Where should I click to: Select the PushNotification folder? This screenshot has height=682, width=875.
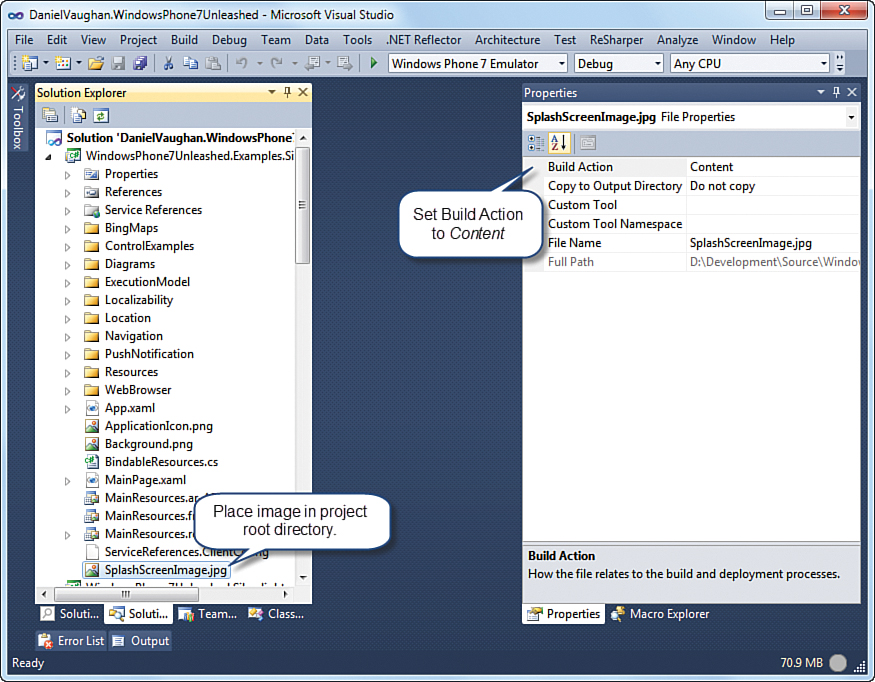[x=149, y=354]
